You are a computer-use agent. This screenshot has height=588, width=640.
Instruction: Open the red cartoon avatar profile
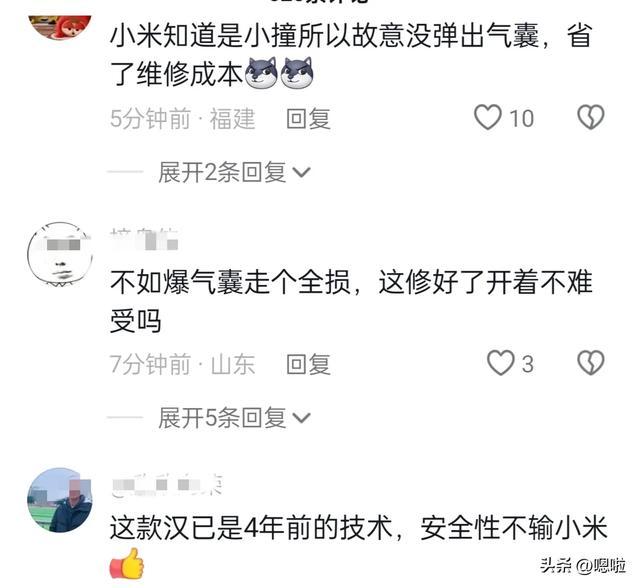tap(60, 26)
